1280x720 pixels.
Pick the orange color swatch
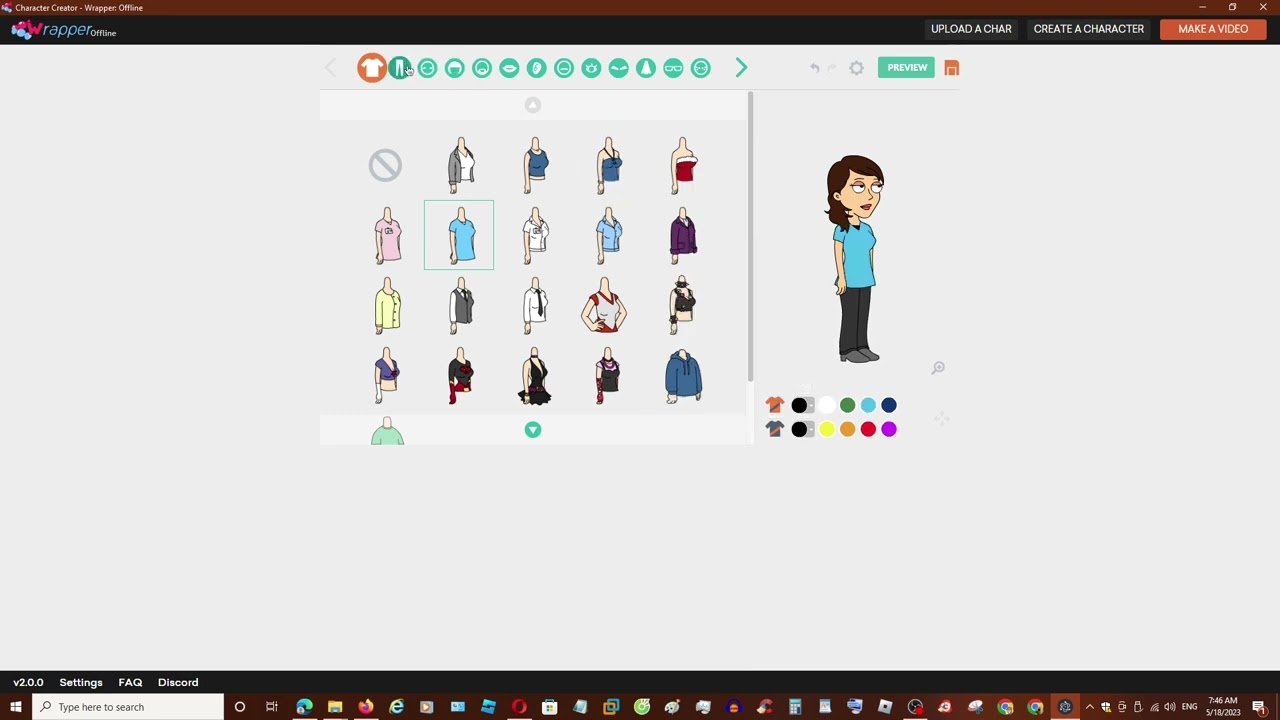pyautogui.click(x=847, y=429)
